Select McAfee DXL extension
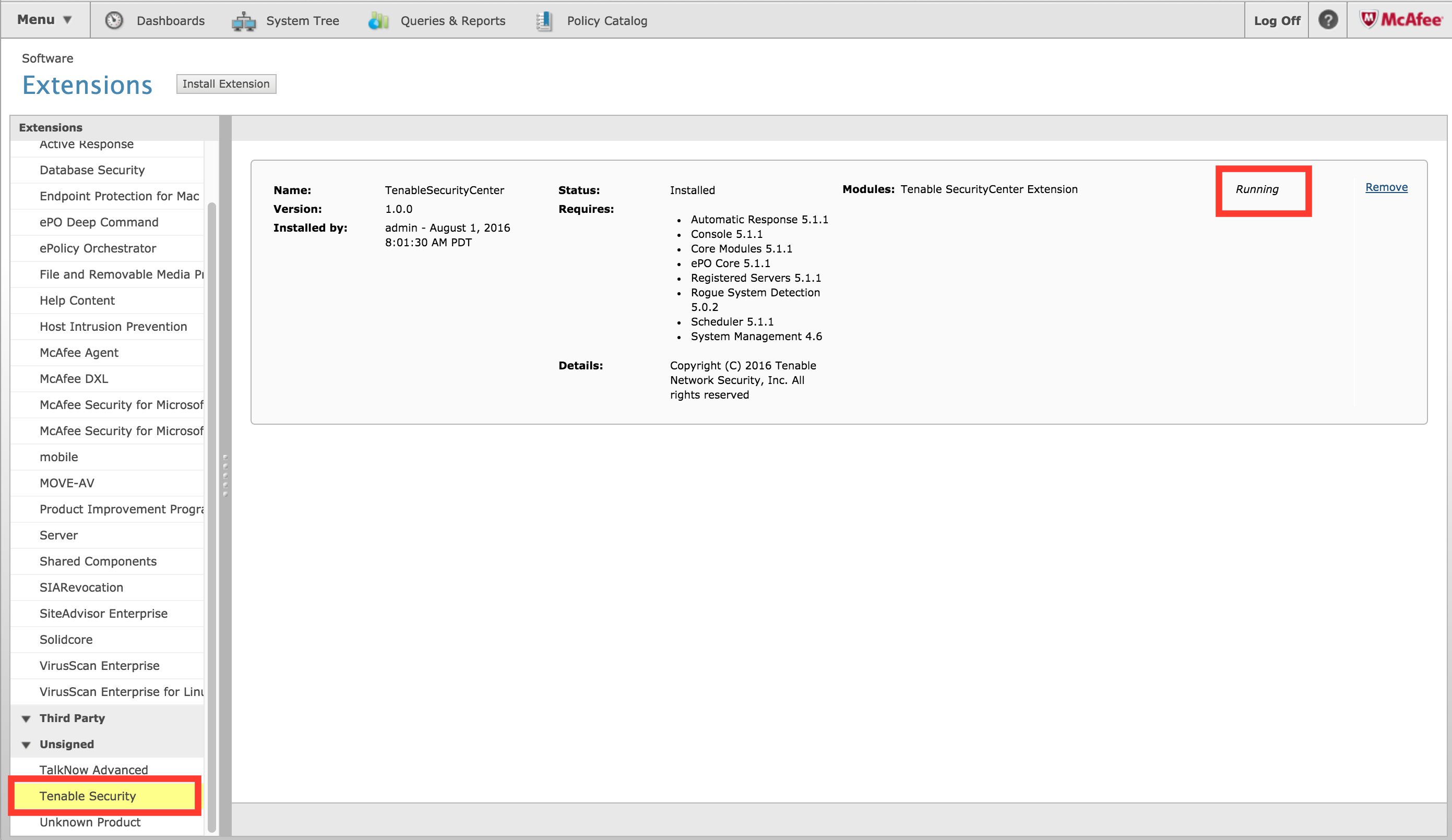The height and width of the screenshot is (840, 1452). (107, 378)
